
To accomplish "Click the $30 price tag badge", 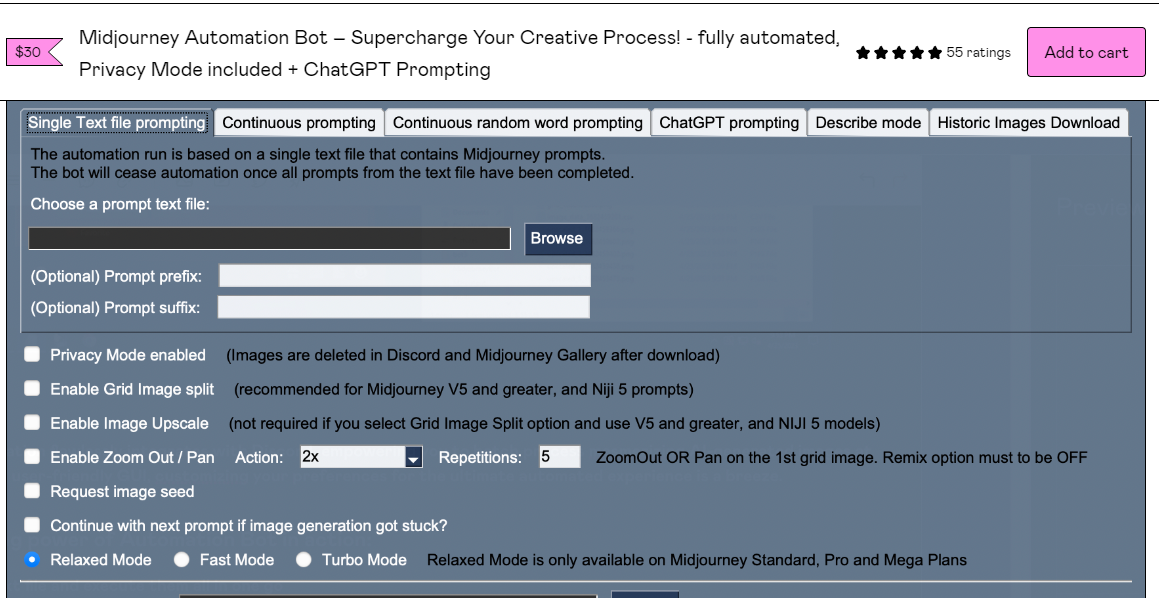I will coord(29,50).
